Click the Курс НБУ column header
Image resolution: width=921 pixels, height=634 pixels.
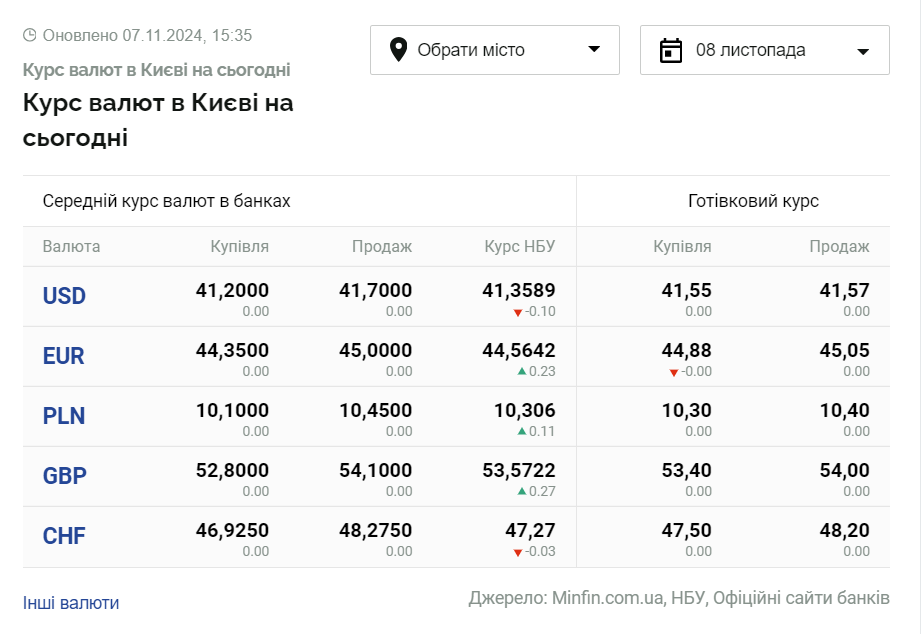(x=519, y=246)
